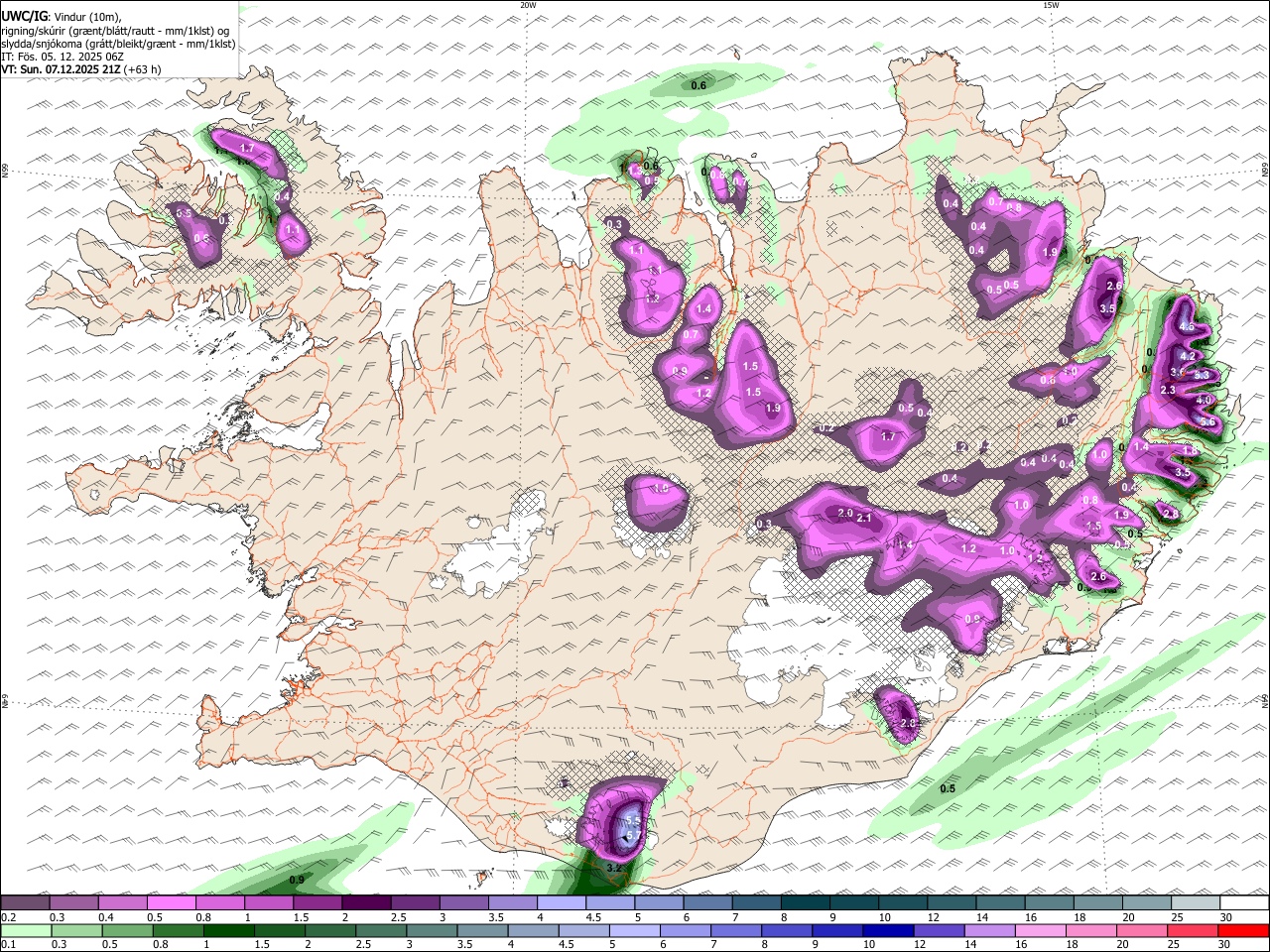The height and width of the screenshot is (952, 1270).
Task: Click the '2.1' value in the central highlands
Action: (864, 518)
